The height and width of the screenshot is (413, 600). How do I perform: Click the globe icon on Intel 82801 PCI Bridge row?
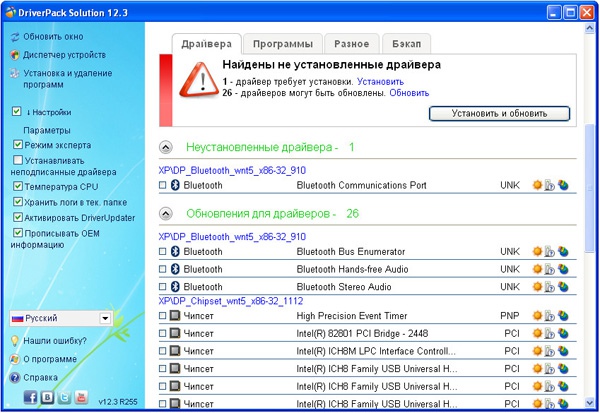[x=563, y=333]
